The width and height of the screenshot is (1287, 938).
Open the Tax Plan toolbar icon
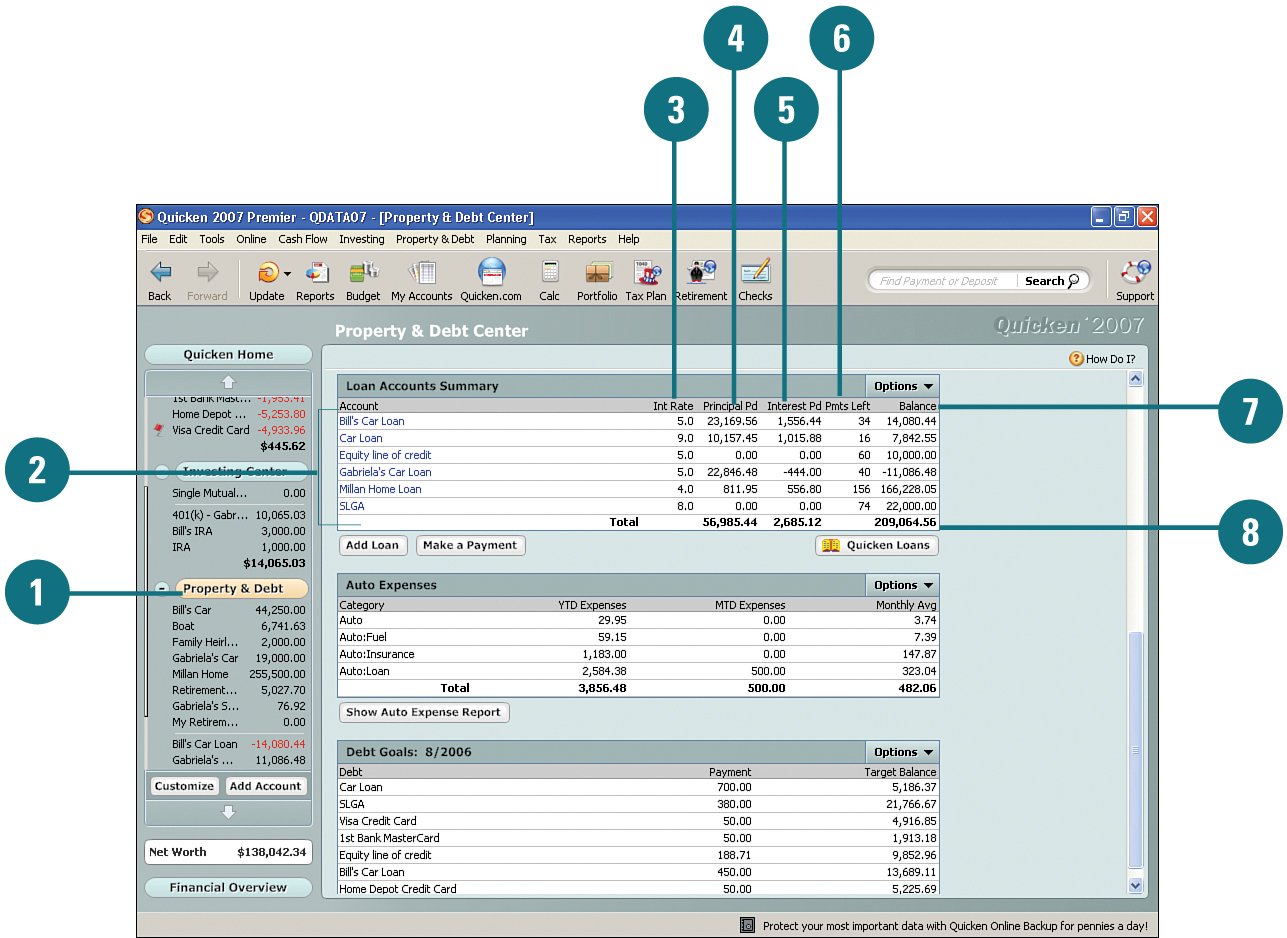[x=646, y=273]
